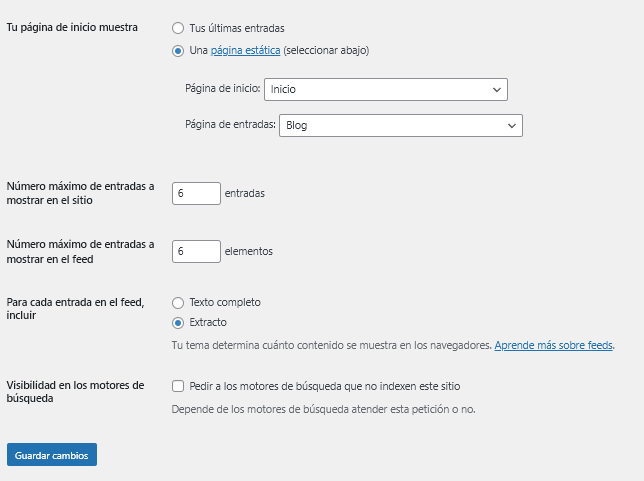Enable the search engines no-index checkbox
This screenshot has width=644, height=481.
tap(178, 386)
